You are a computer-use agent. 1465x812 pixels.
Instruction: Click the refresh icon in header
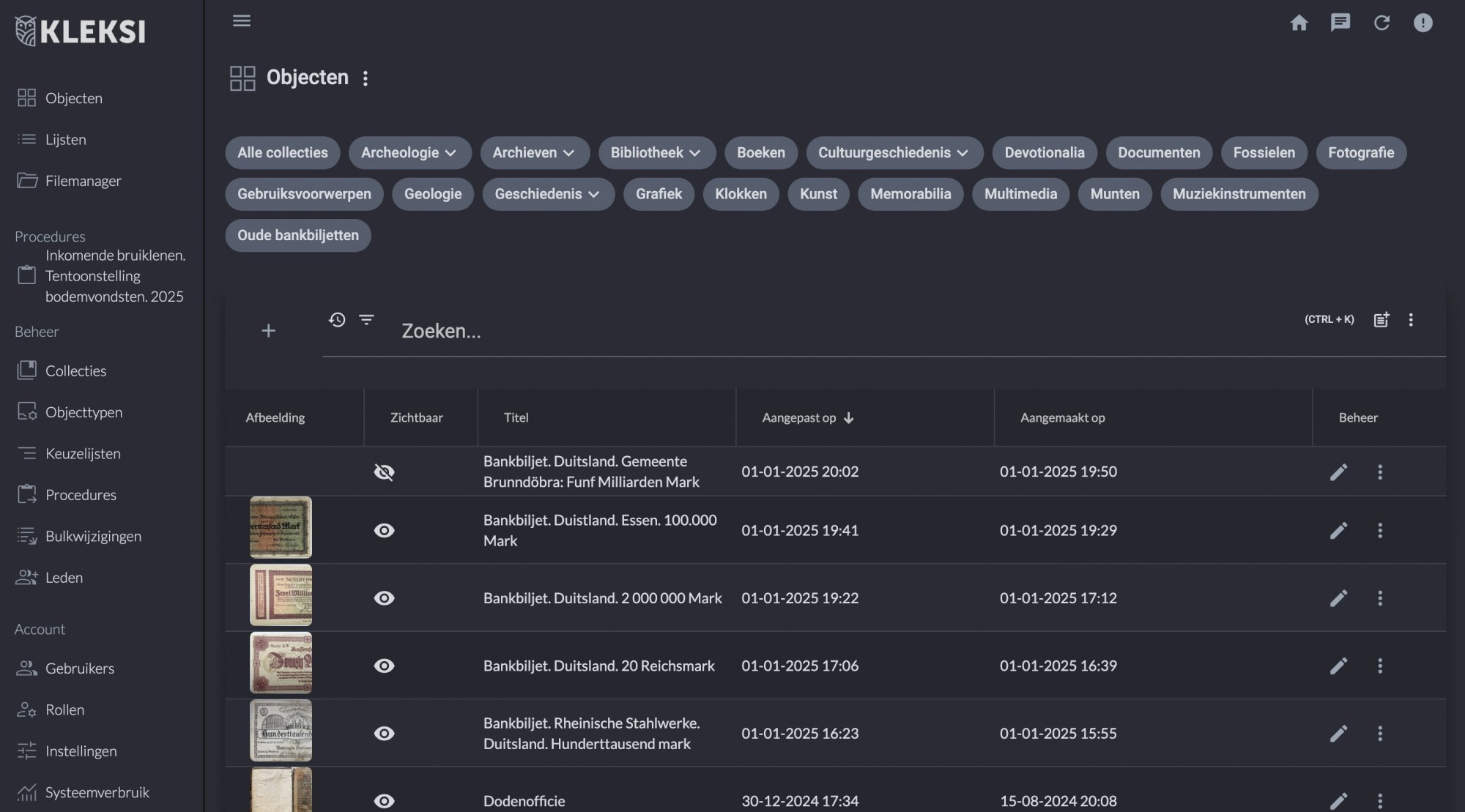(1381, 23)
